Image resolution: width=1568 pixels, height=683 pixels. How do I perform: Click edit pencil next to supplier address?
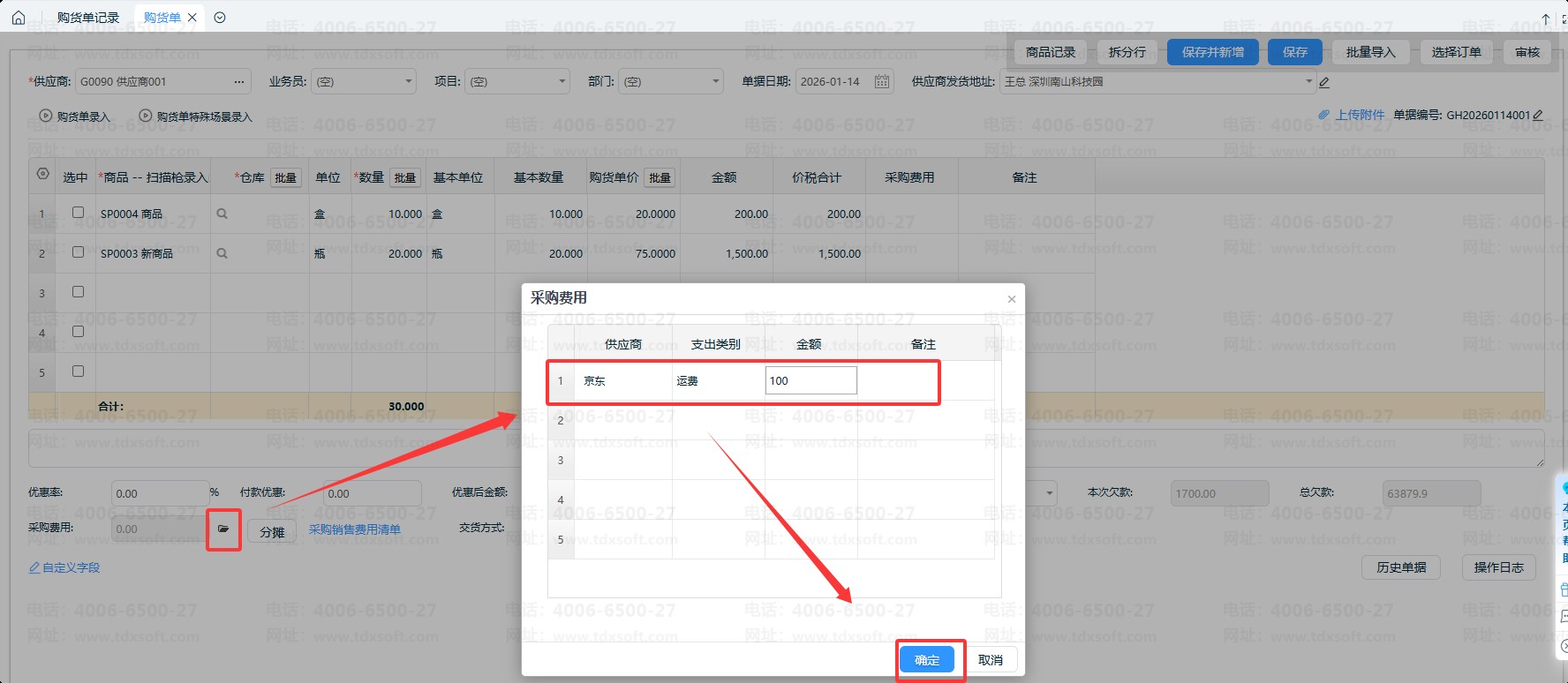click(x=1323, y=82)
